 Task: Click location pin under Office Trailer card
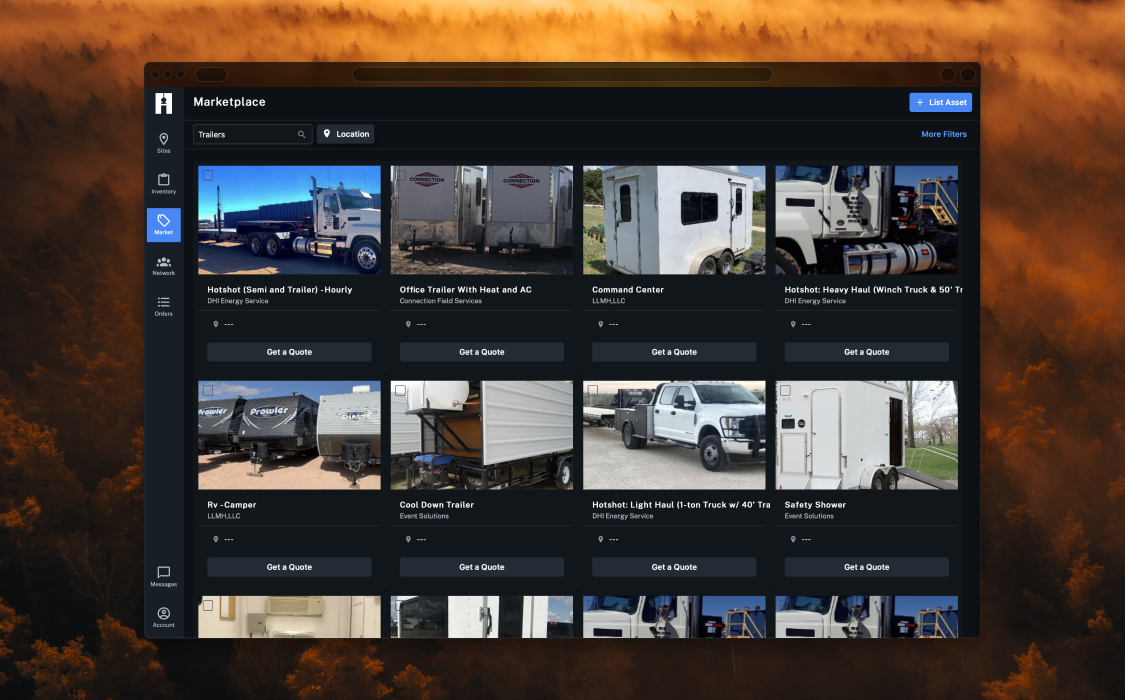[408, 324]
